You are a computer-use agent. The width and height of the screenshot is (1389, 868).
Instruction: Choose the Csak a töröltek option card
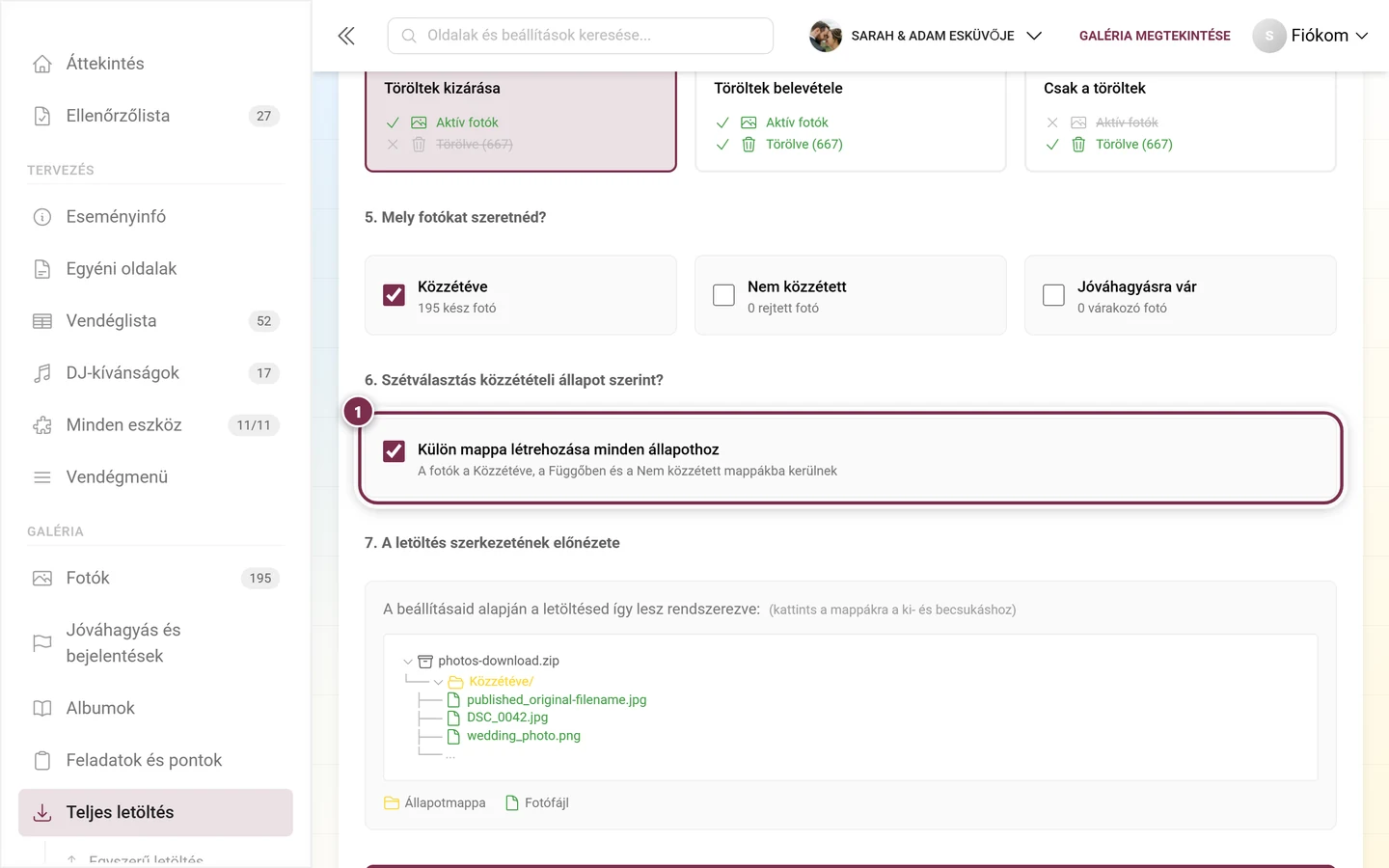click(1181, 120)
